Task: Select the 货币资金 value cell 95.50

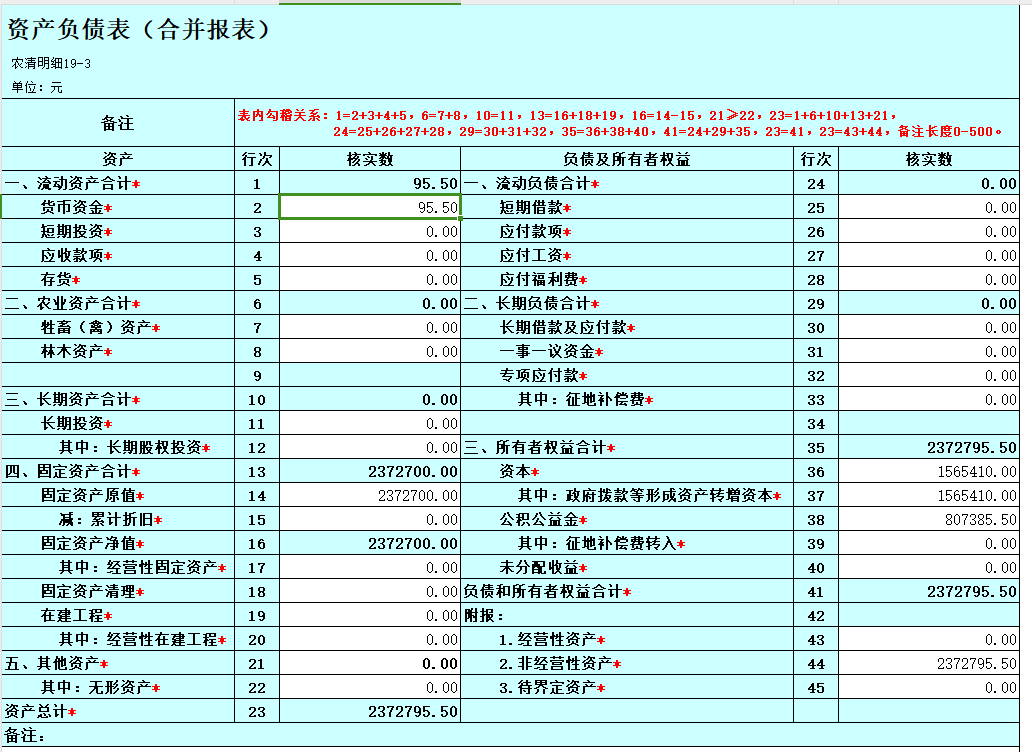Action: pyautogui.click(x=370, y=207)
